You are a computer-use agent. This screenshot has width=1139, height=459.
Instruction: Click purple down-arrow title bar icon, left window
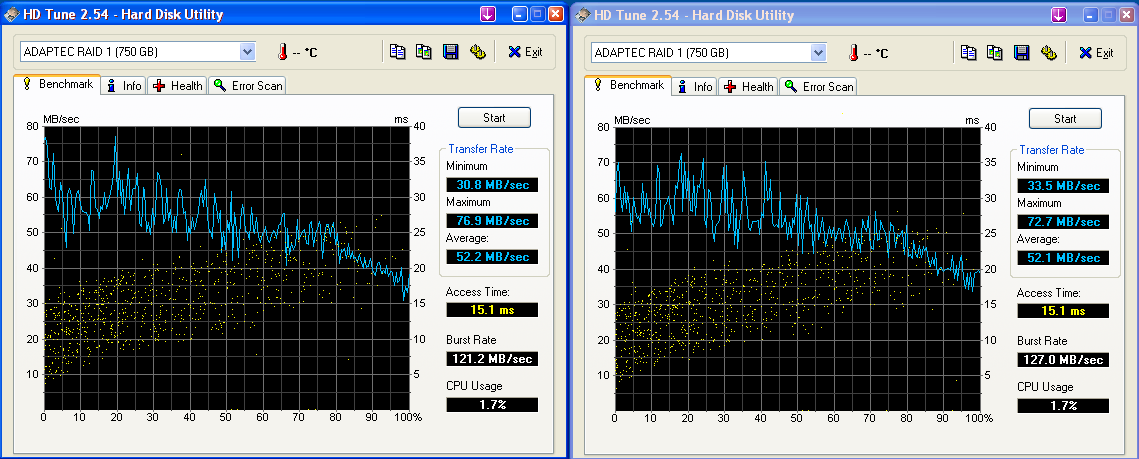pyautogui.click(x=488, y=14)
